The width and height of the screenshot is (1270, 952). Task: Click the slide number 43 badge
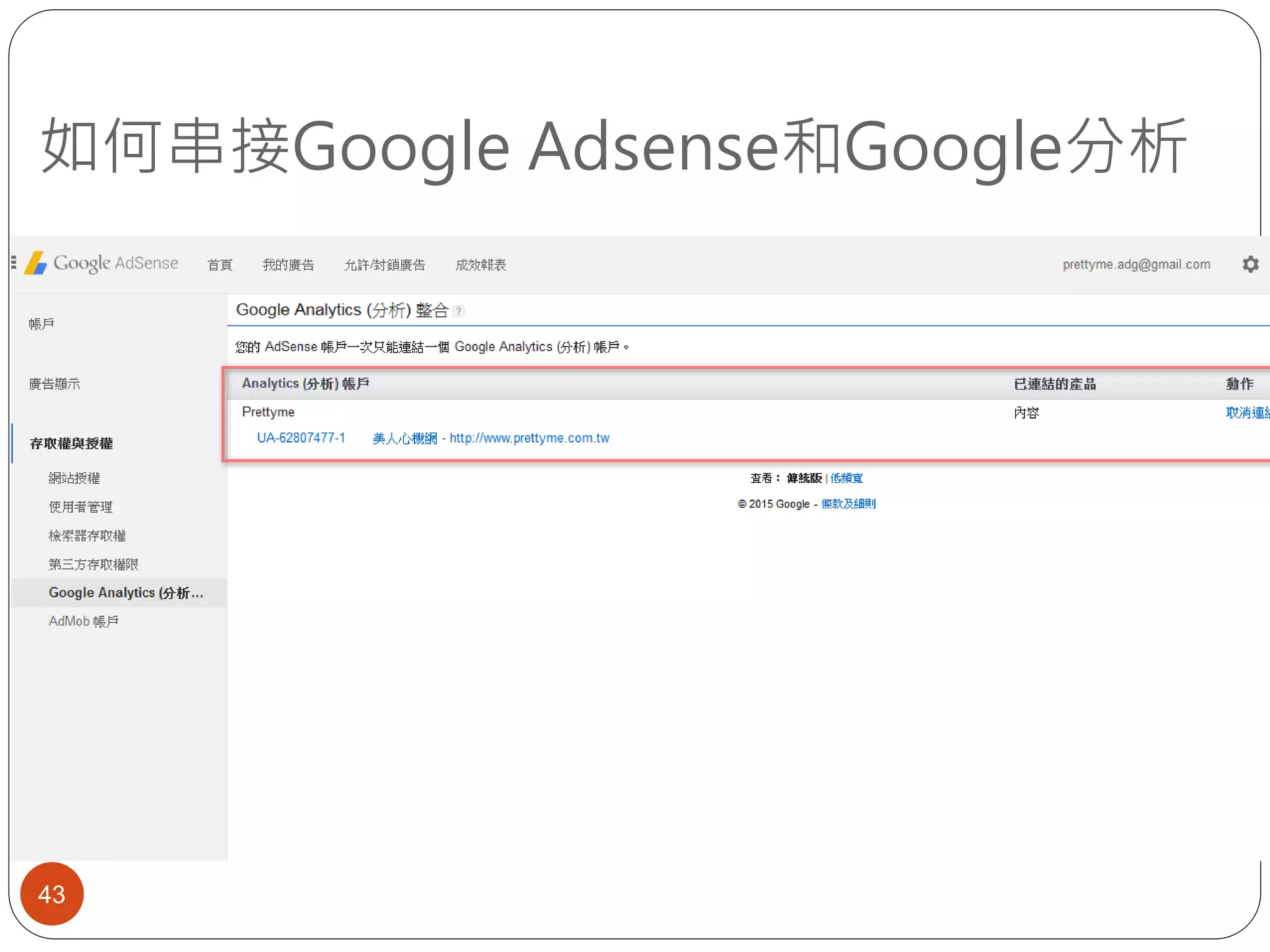pos(51,894)
